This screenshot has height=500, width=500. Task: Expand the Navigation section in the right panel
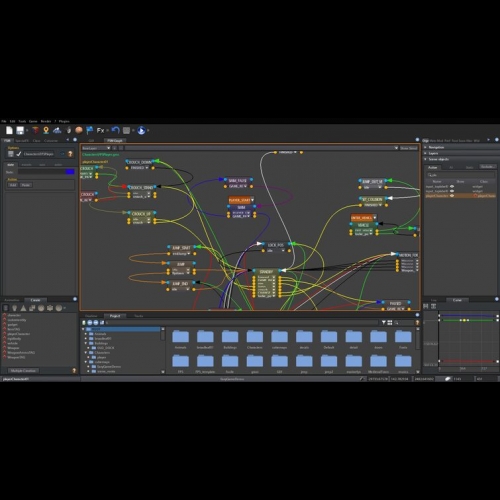pyautogui.click(x=426, y=147)
